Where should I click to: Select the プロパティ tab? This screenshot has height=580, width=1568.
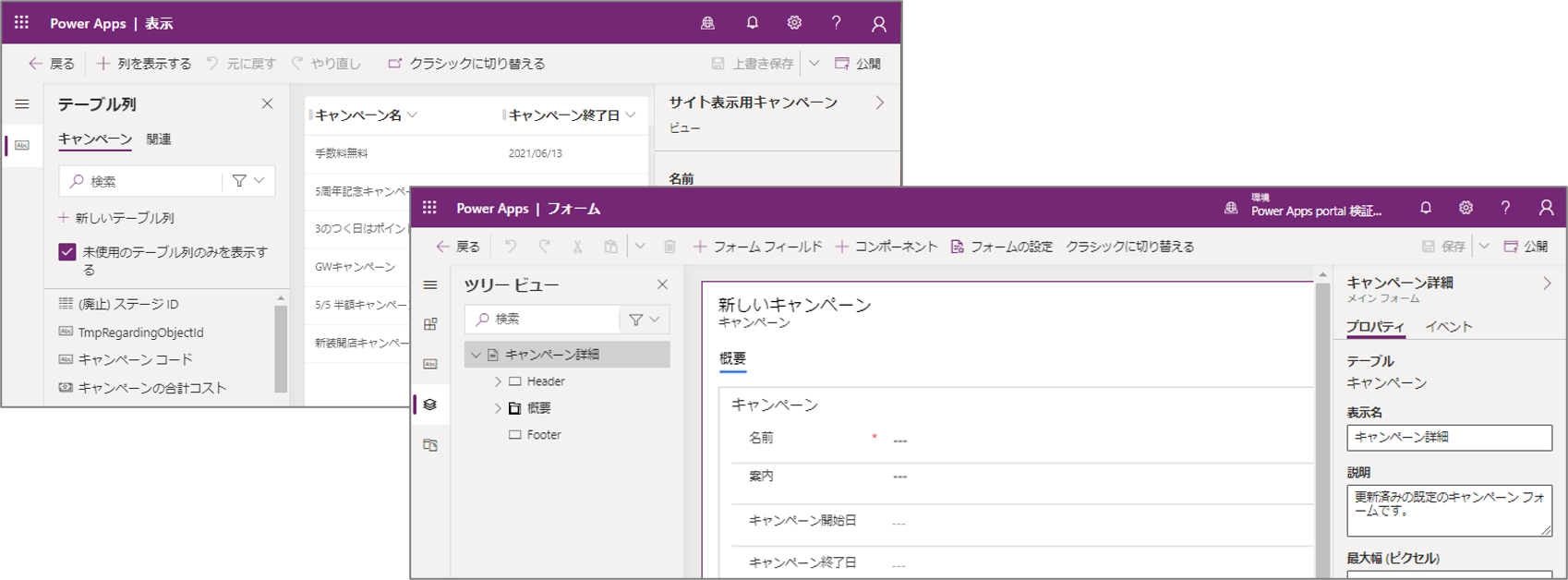(1375, 327)
